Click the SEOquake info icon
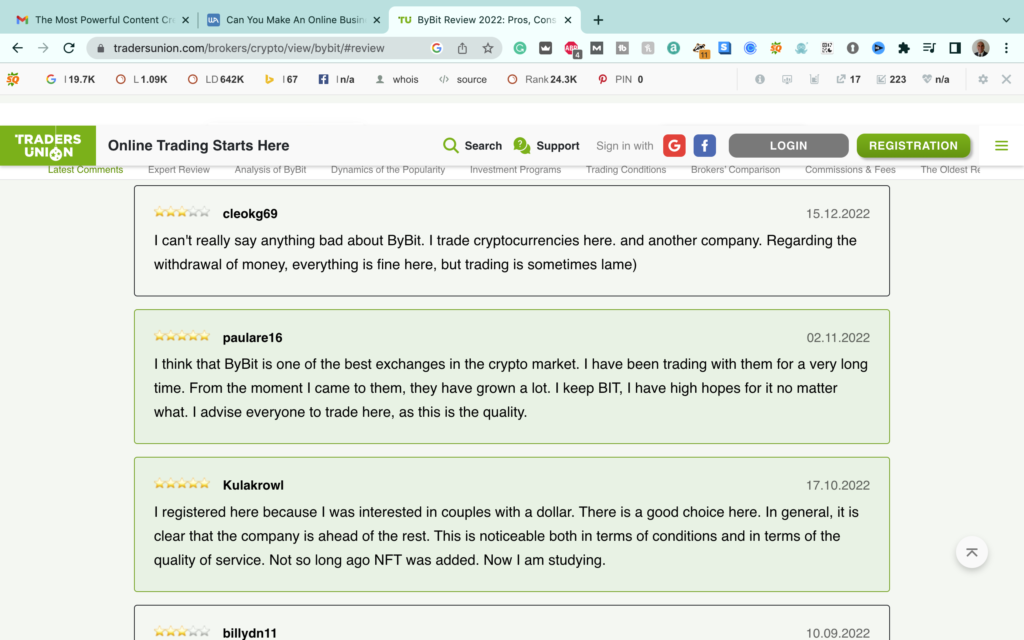 (x=760, y=79)
